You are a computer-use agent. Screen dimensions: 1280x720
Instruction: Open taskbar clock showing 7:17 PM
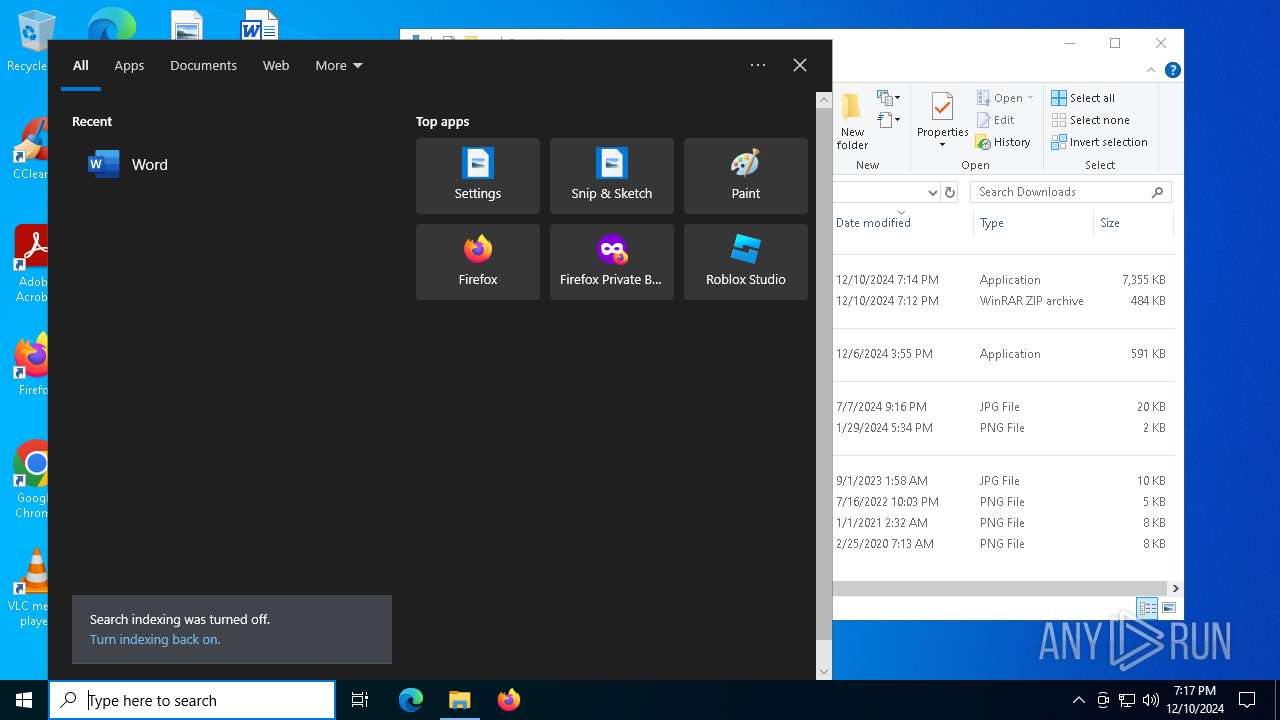tap(1195, 700)
